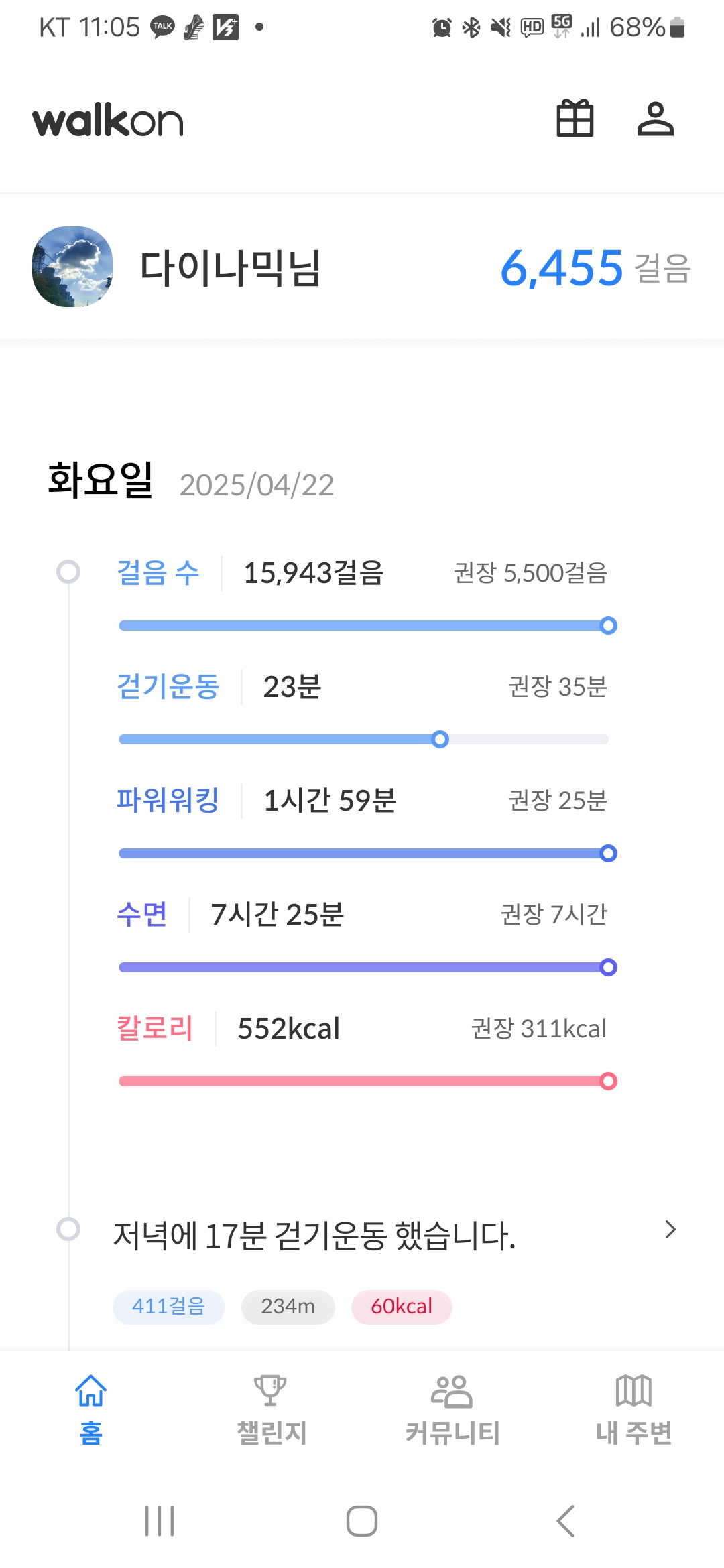Open the profile person icon
The height and width of the screenshot is (1568, 724).
[655, 119]
